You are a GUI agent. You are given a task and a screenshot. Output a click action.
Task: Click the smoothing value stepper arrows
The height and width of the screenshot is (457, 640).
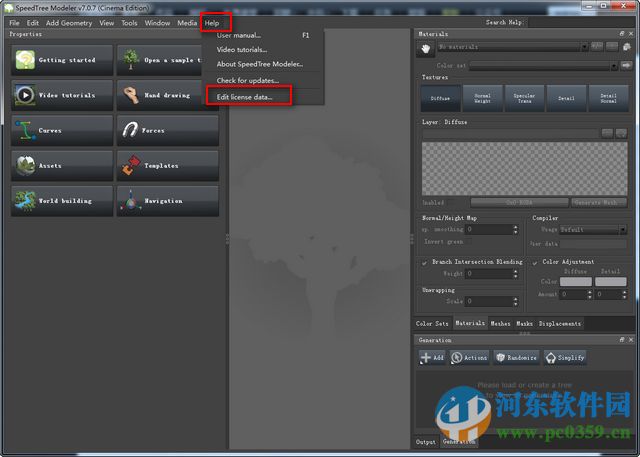[516, 230]
